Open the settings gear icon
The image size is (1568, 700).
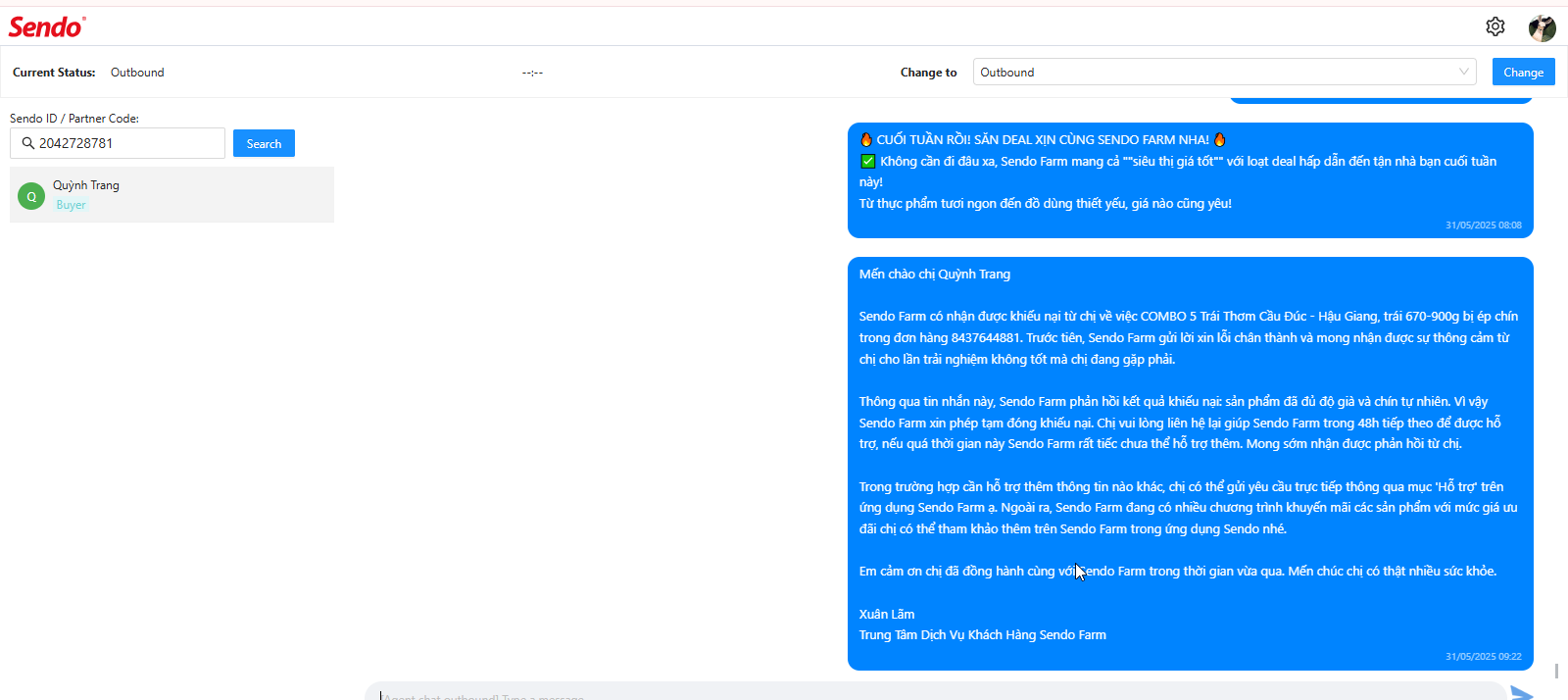(x=1494, y=26)
